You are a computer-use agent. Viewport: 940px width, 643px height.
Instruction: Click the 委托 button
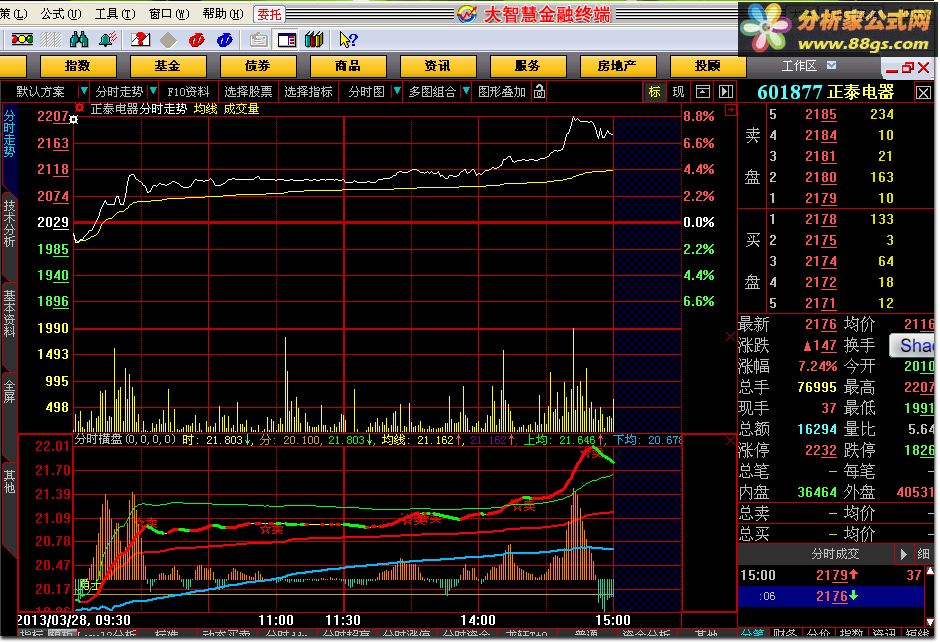pos(269,14)
